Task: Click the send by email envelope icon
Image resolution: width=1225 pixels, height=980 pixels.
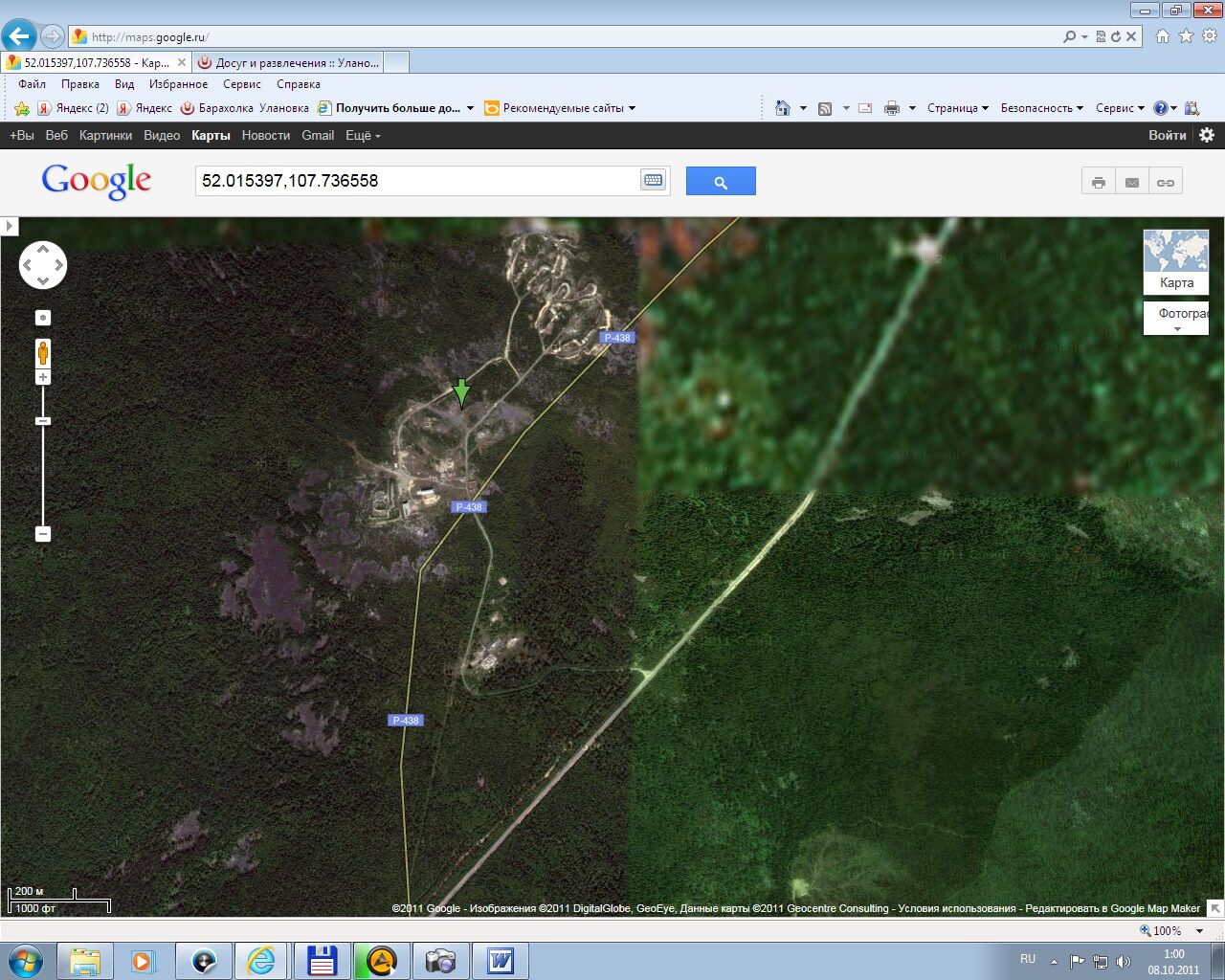Action: (x=1132, y=182)
